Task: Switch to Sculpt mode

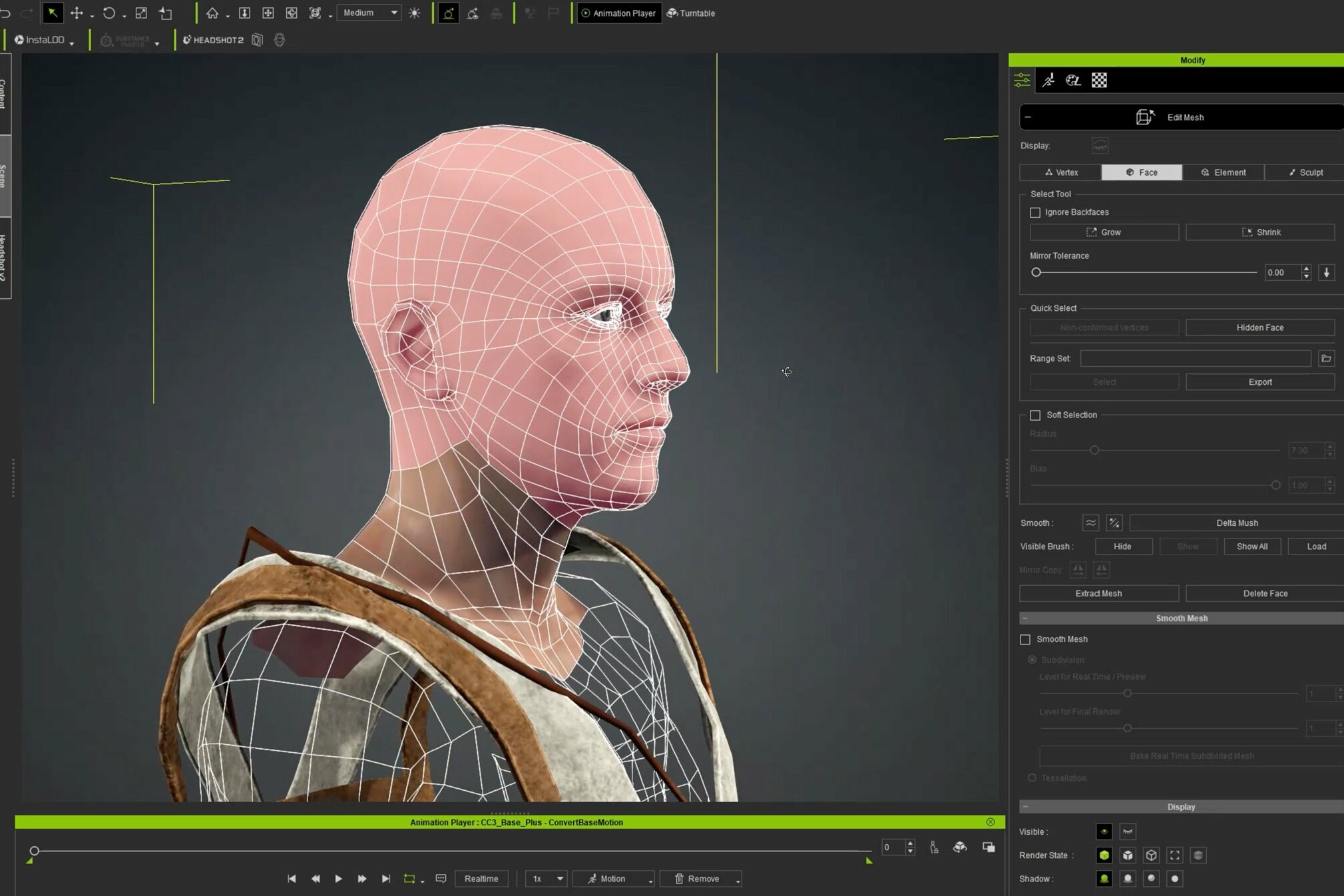Action: click(x=1305, y=172)
